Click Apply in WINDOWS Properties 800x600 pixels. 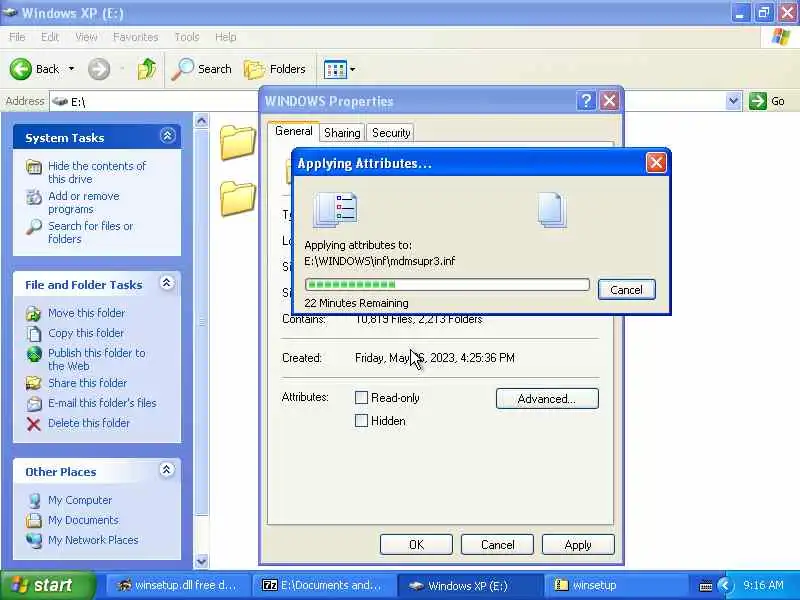578,545
